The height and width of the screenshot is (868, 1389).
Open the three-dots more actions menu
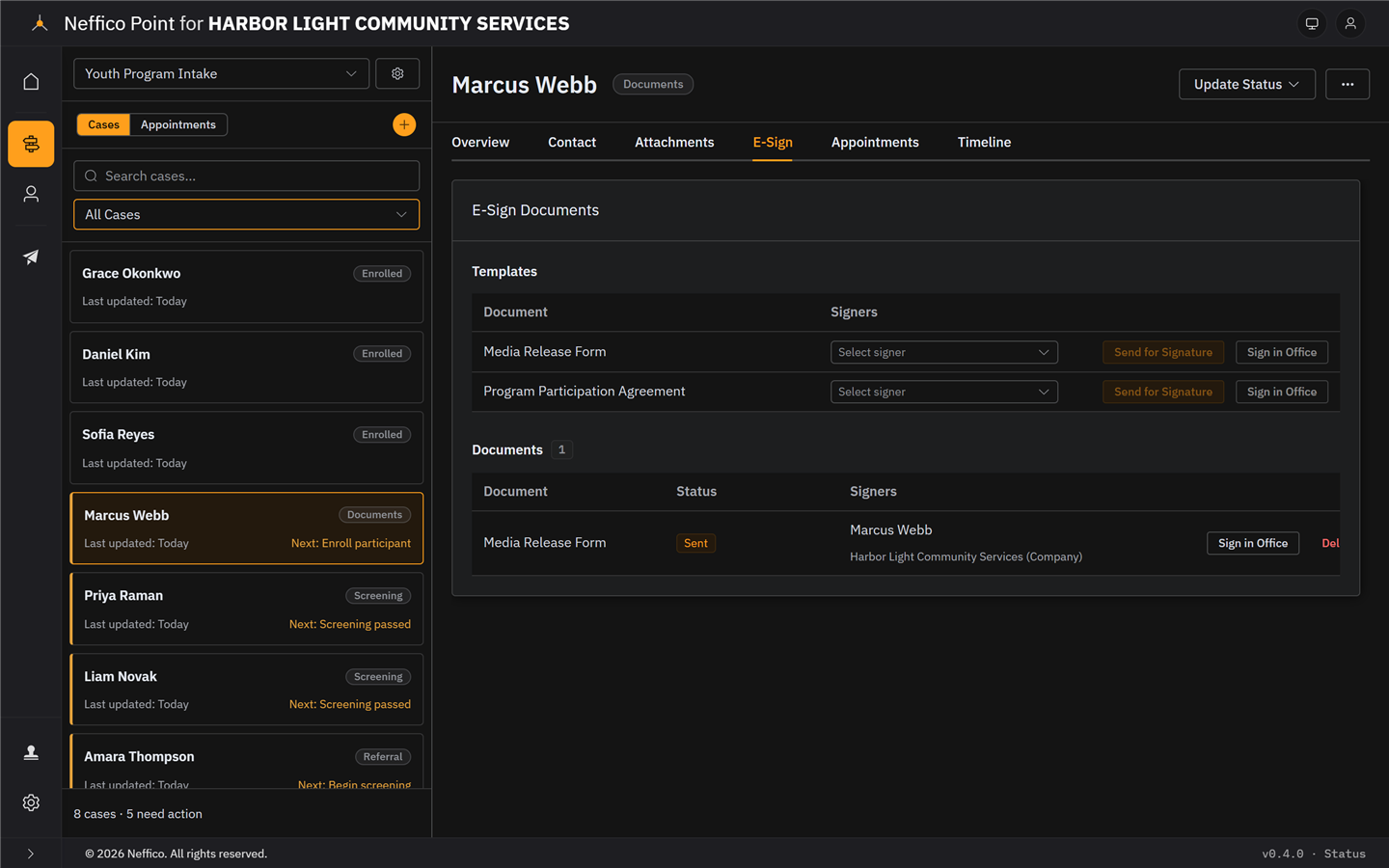point(1348,84)
